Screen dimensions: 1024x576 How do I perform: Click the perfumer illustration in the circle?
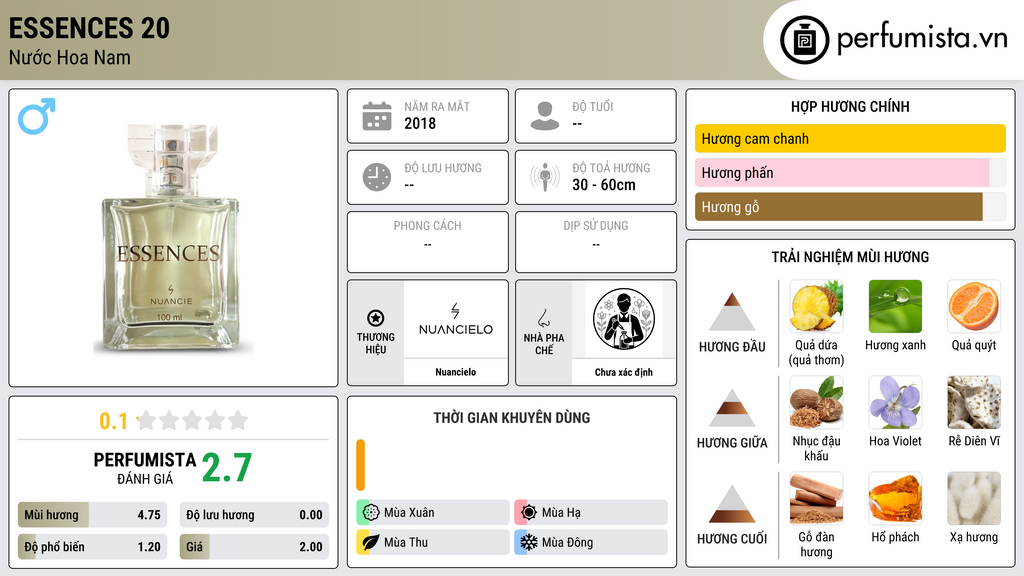[624, 319]
